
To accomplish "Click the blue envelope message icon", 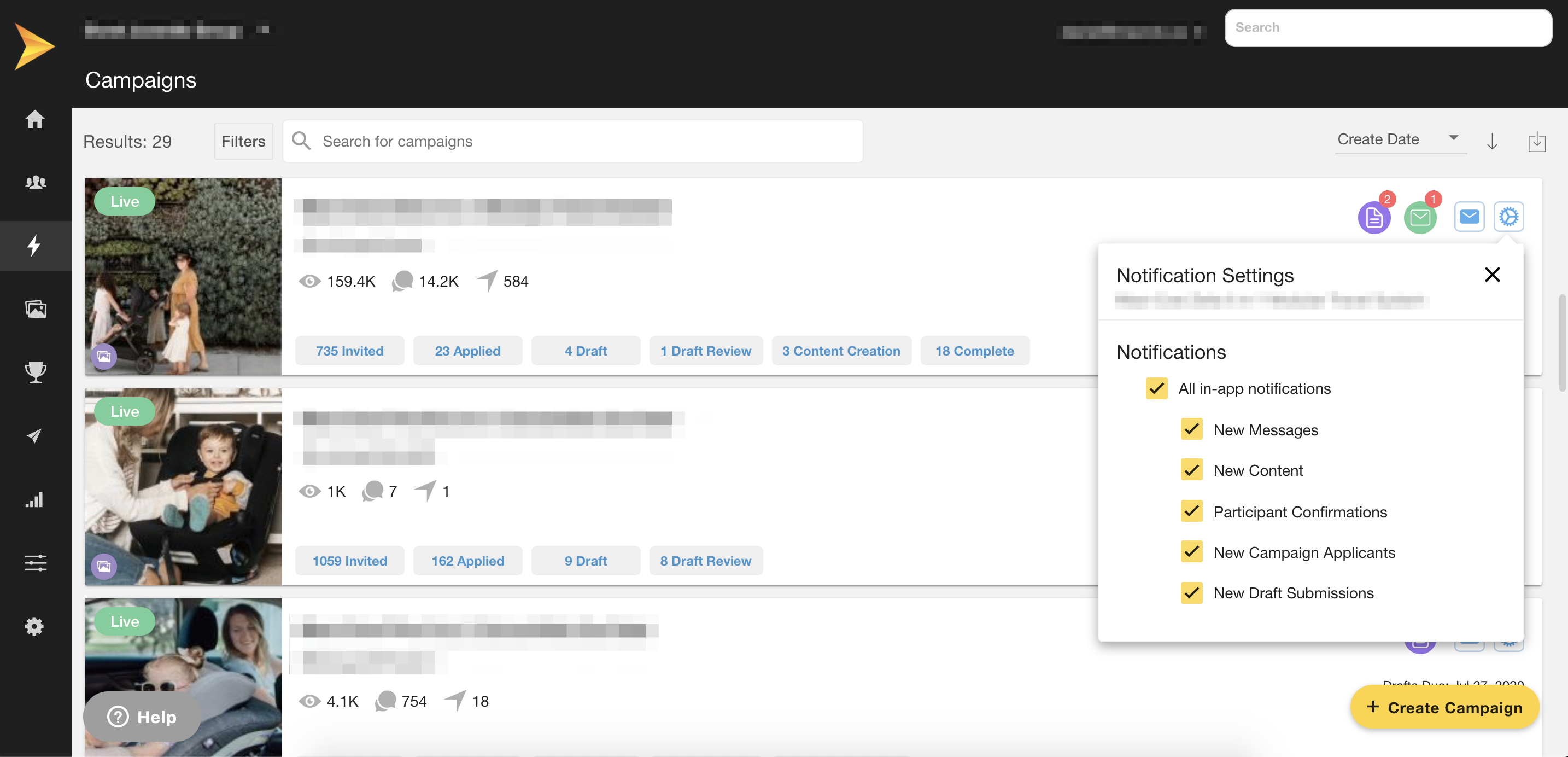I will [1470, 216].
